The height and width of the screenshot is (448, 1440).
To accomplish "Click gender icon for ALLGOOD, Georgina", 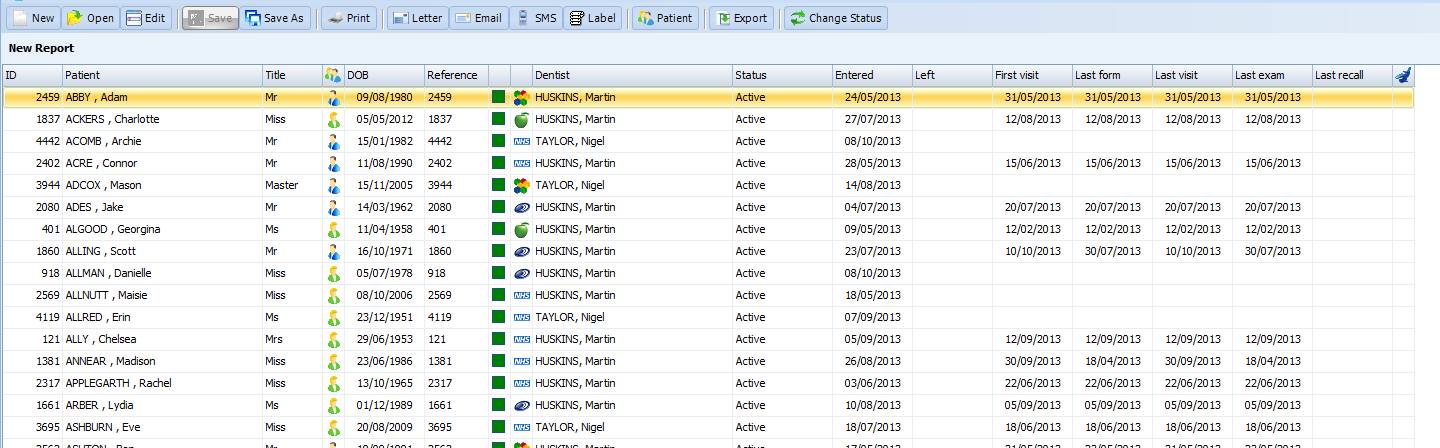I will click(333, 229).
